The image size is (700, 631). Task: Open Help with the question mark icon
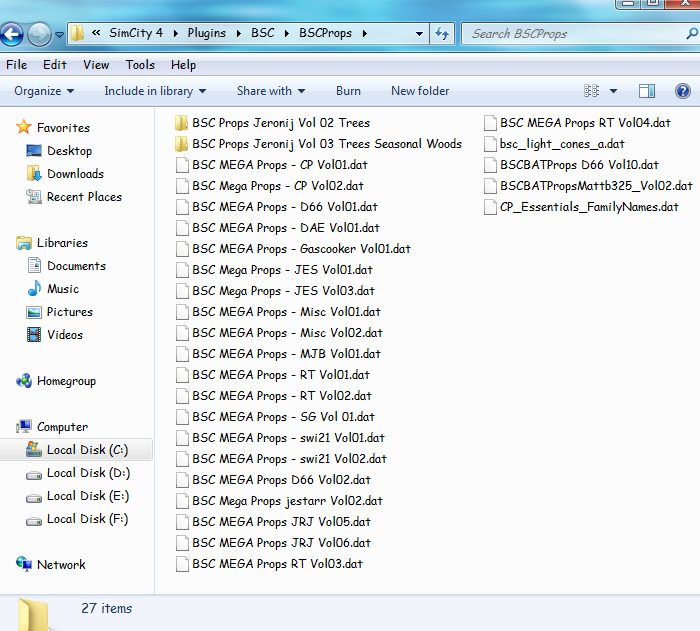click(x=683, y=91)
